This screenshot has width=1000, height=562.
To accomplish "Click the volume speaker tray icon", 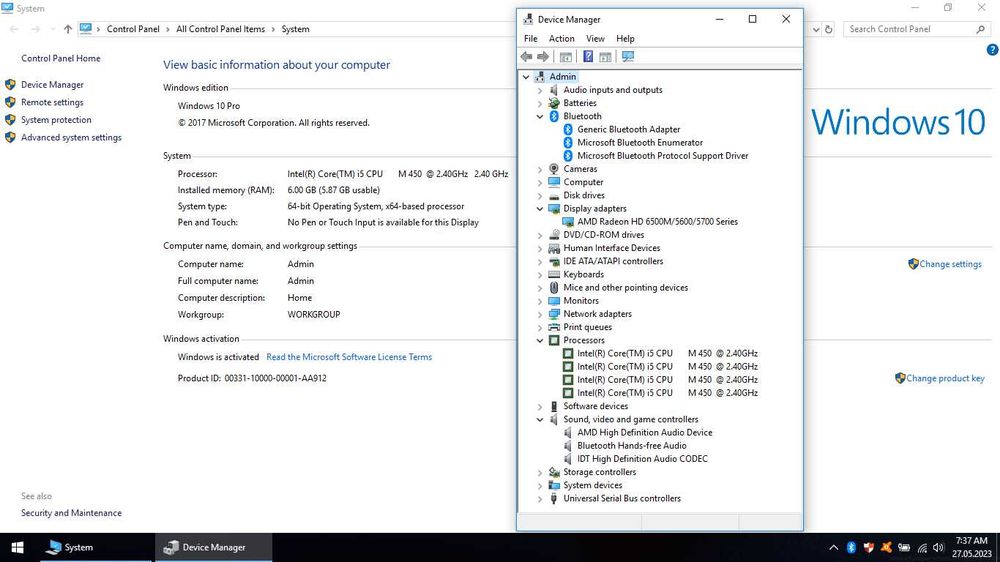I will click(x=938, y=547).
